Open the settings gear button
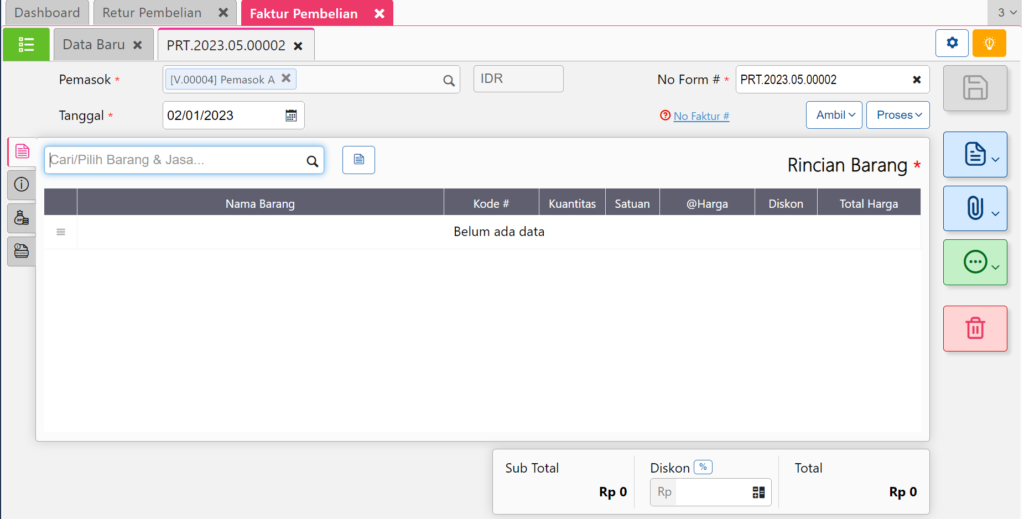 pos(952,43)
